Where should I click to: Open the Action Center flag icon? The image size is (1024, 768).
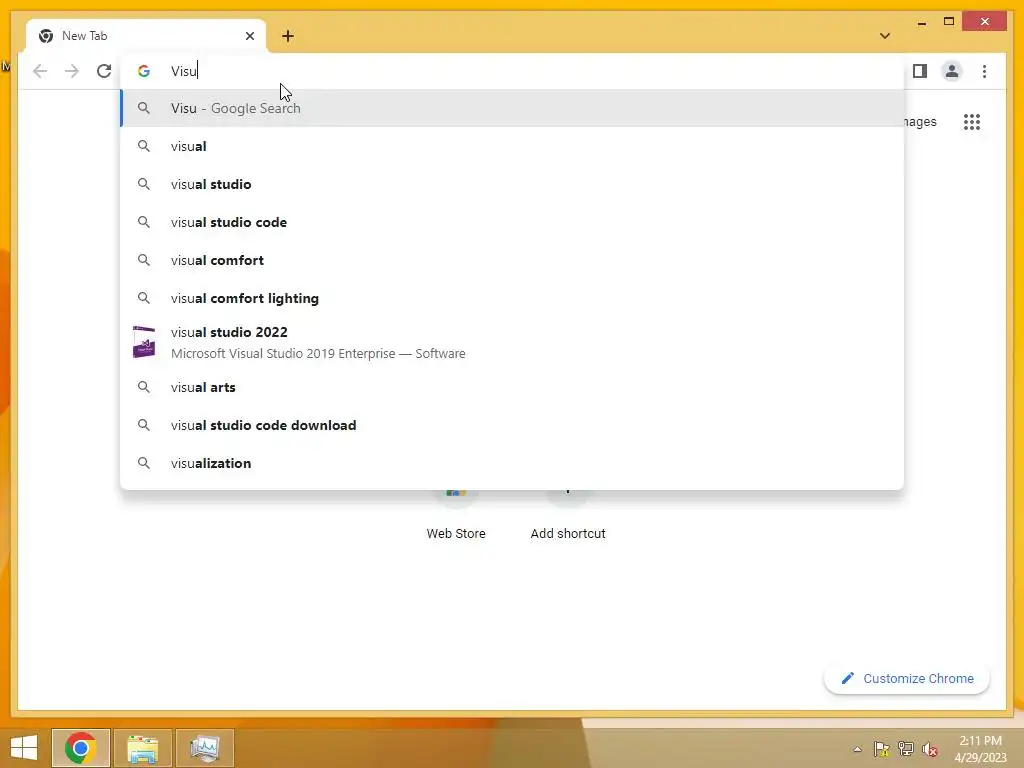[881, 749]
